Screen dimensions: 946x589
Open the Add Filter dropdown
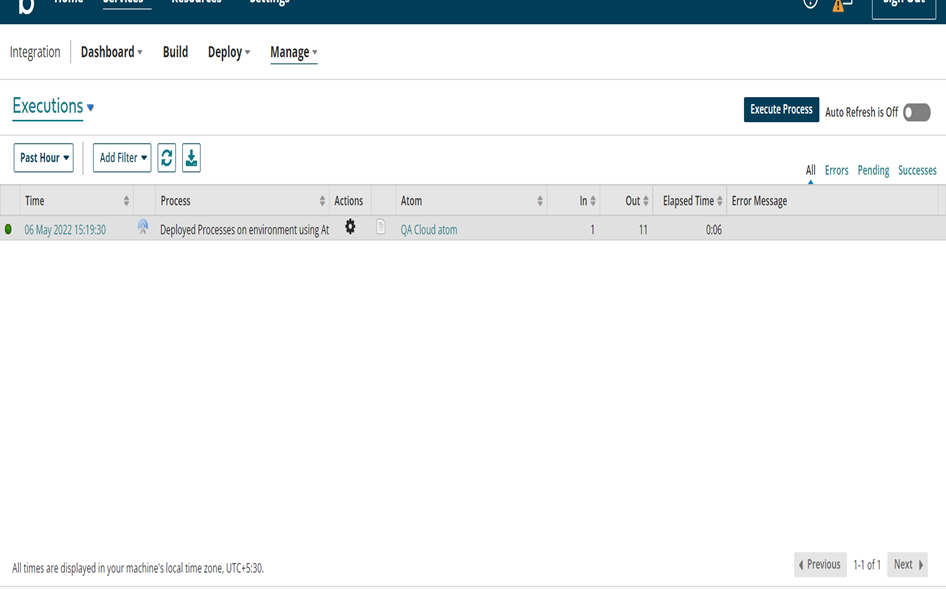tap(122, 158)
